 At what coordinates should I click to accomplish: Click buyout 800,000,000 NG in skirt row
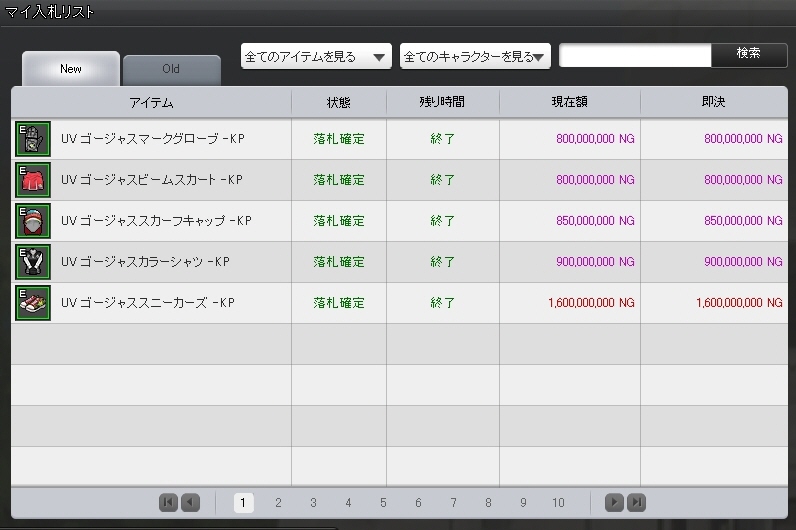tap(743, 180)
